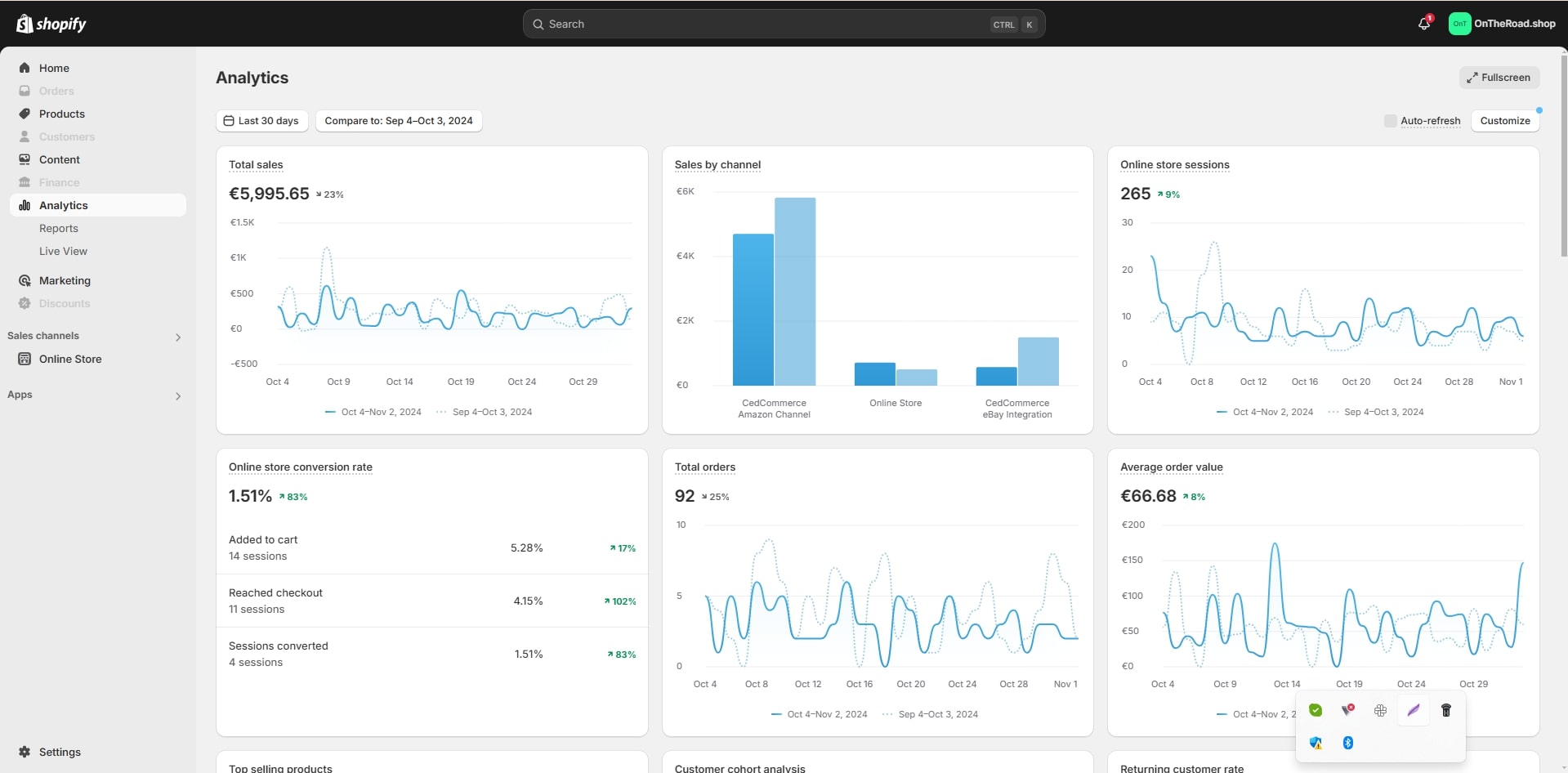Click the Bluetooth tray icon
Image resolution: width=1568 pixels, height=773 pixels.
point(1348,743)
